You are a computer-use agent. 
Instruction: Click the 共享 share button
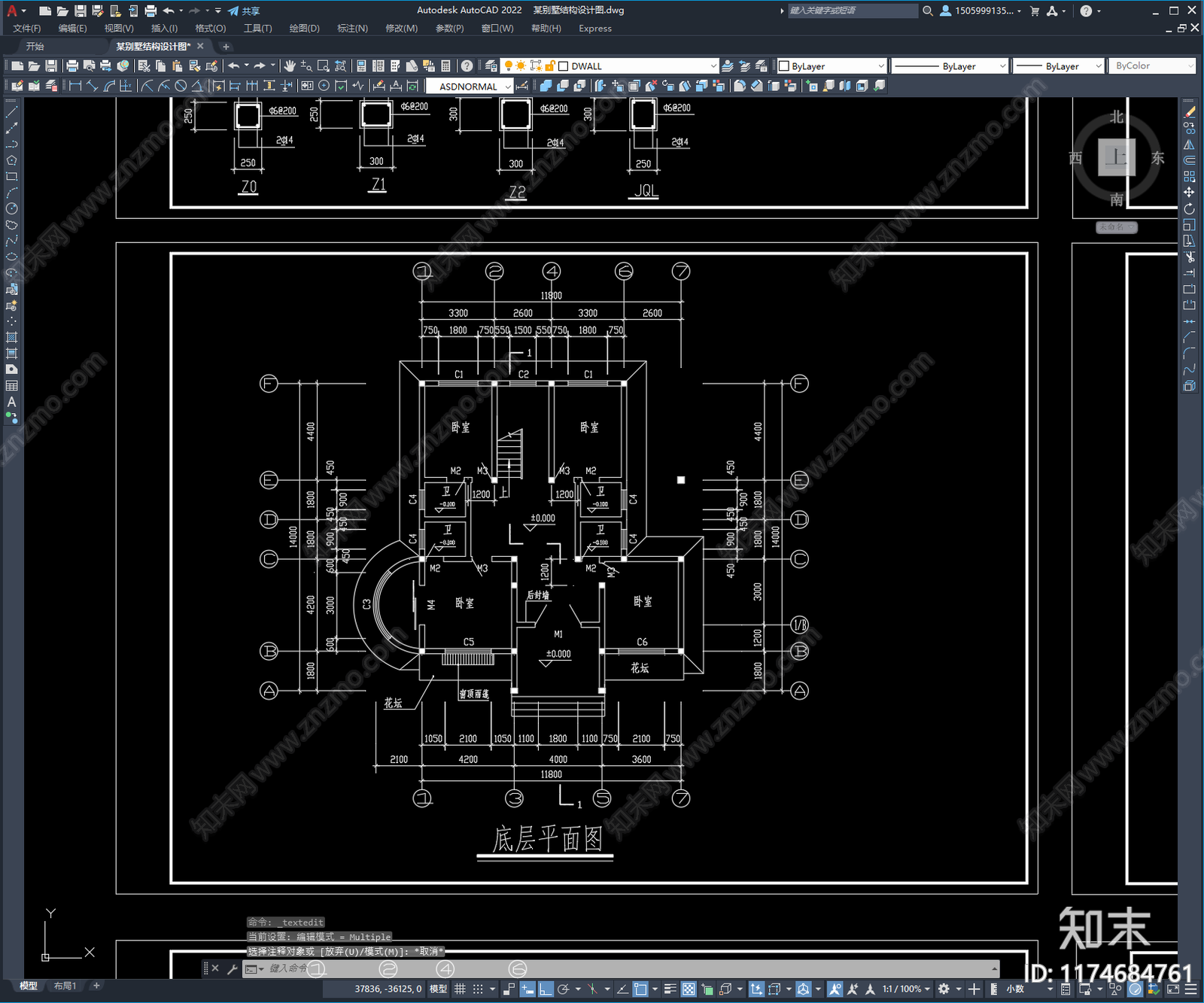[244, 11]
